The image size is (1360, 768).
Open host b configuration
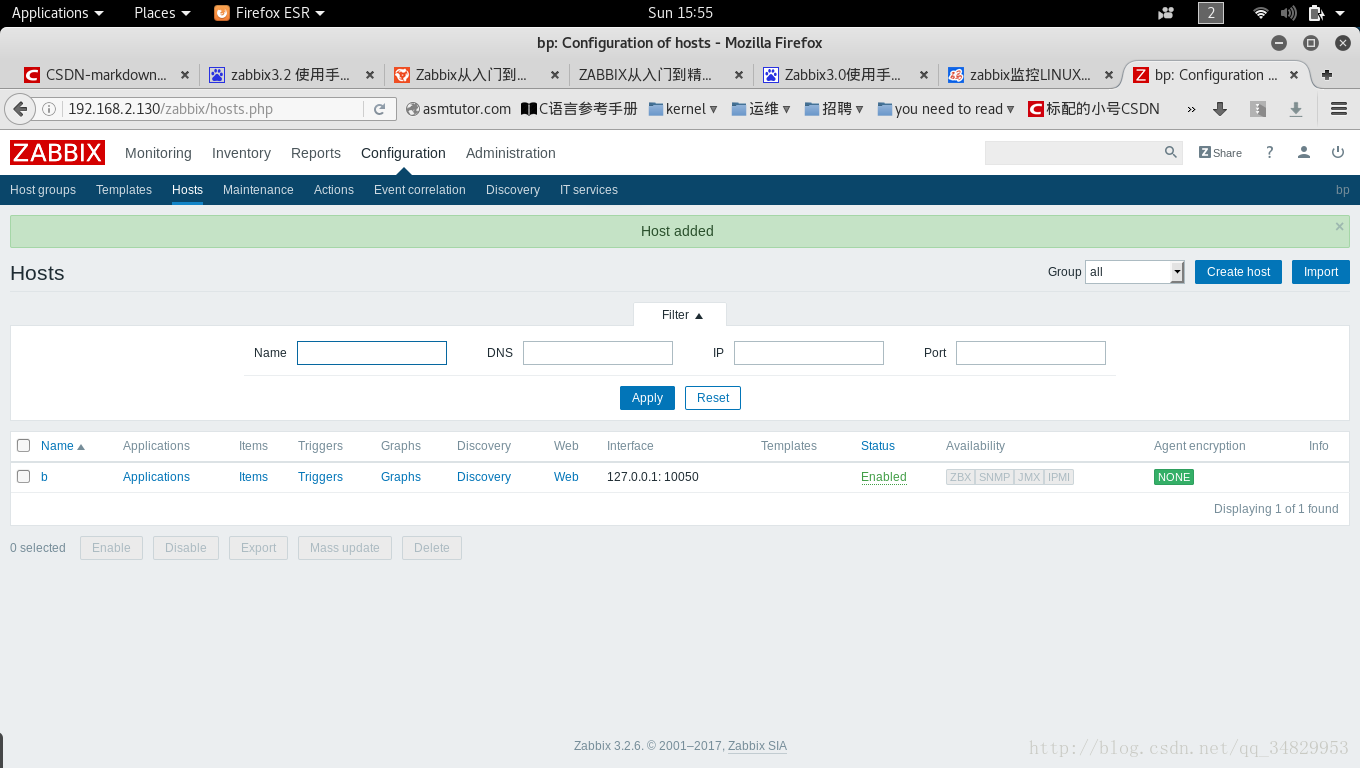(x=44, y=477)
